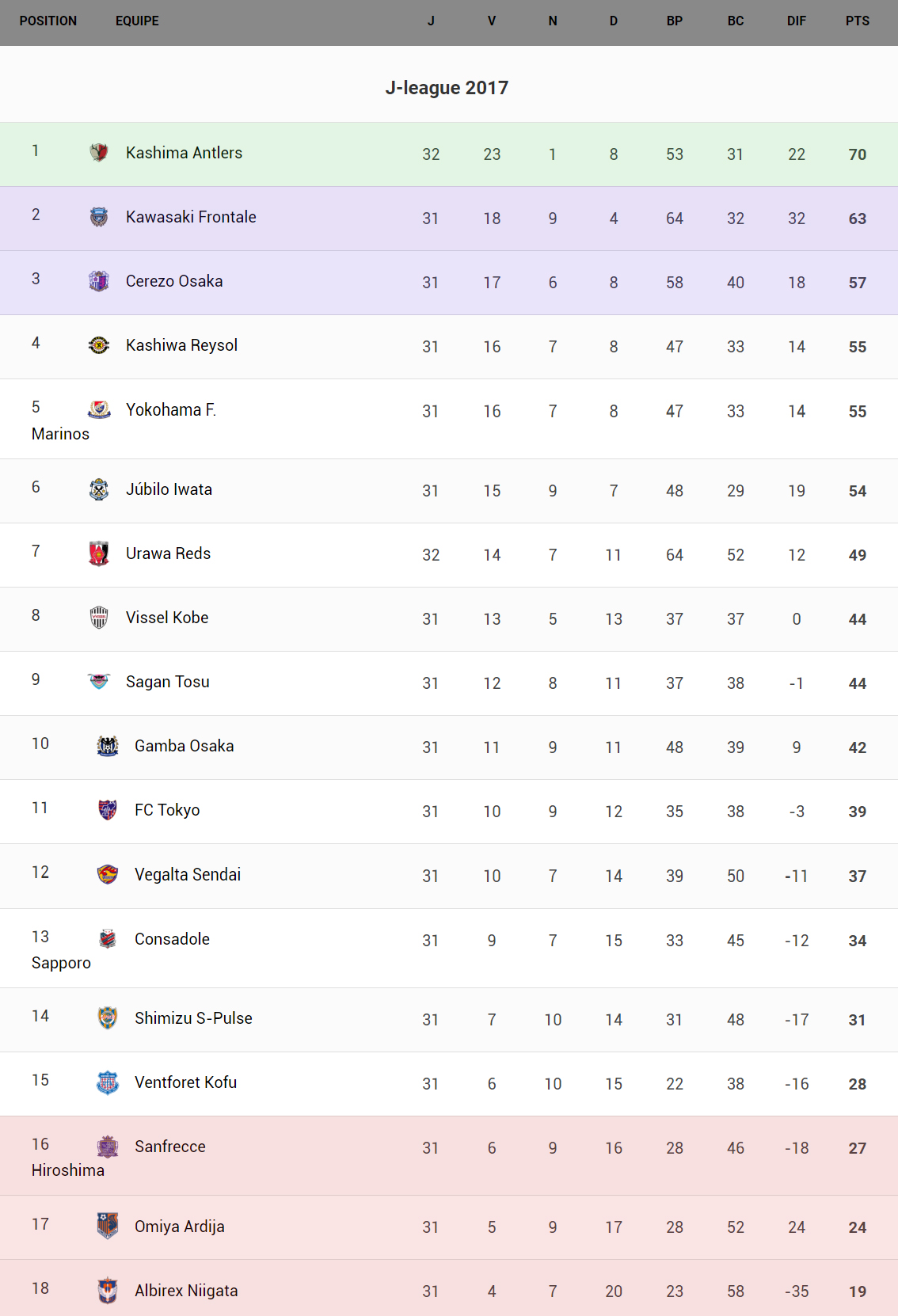Click the Omiya Ardija orange logo
898x1316 pixels.
[108, 1226]
